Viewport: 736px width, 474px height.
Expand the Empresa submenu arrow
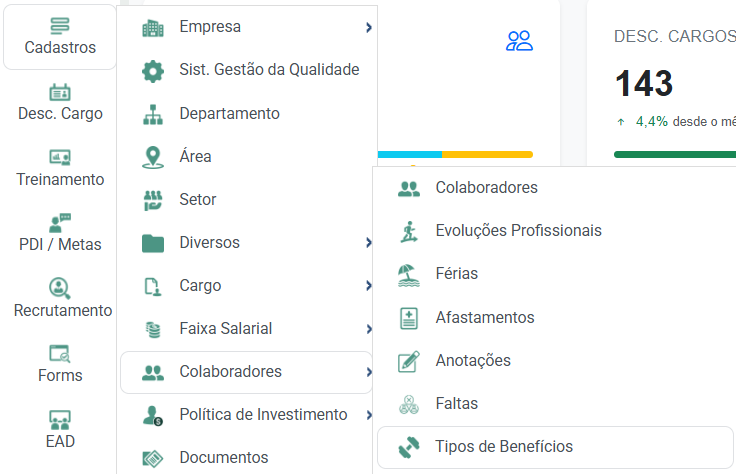(369, 28)
